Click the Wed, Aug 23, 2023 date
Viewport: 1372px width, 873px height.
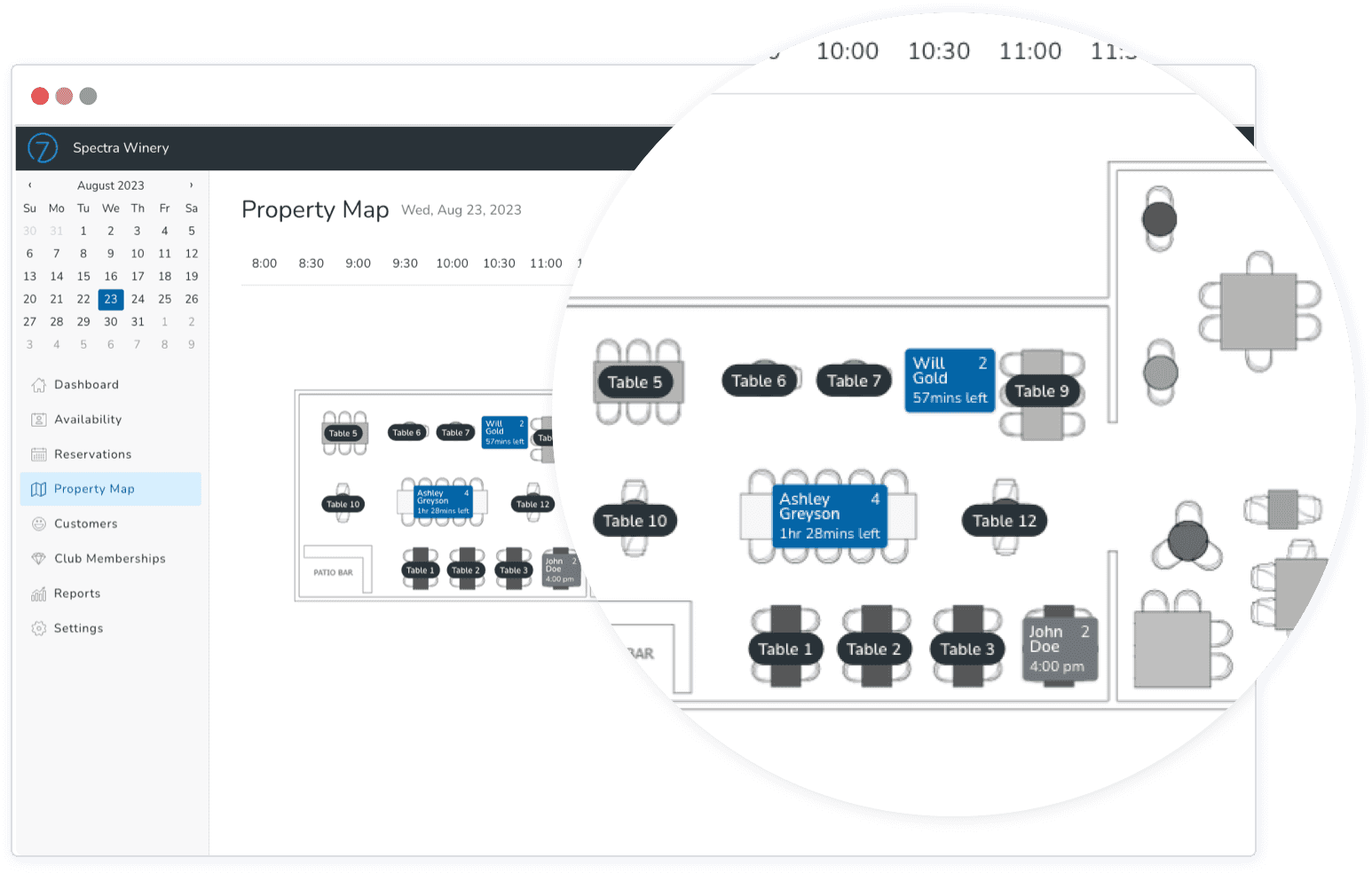tap(461, 210)
